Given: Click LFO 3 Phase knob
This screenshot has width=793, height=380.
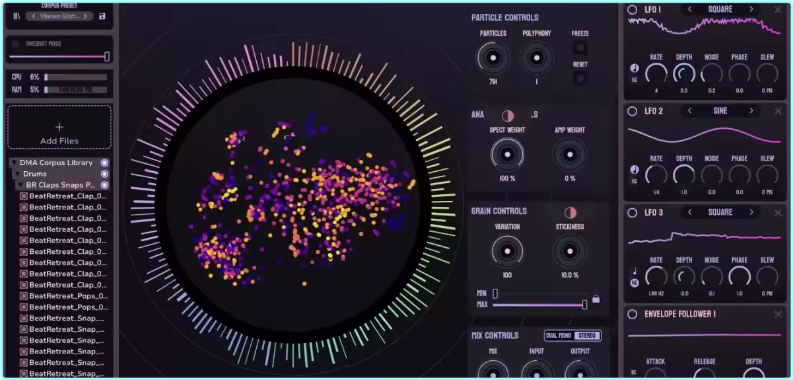Looking at the screenshot, I should (x=739, y=277).
